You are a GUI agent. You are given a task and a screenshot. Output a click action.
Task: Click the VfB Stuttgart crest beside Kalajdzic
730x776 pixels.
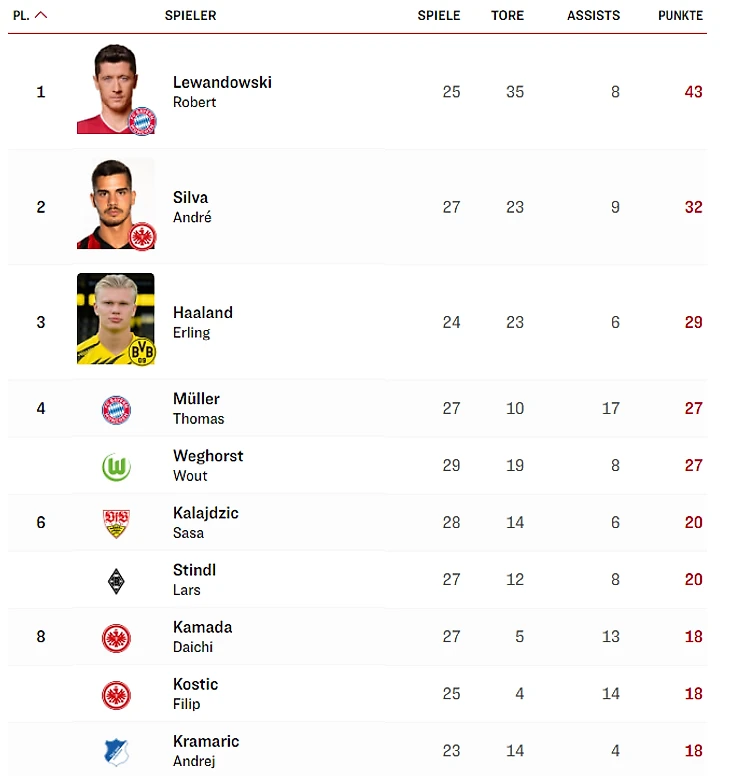(x=116, y=524)
